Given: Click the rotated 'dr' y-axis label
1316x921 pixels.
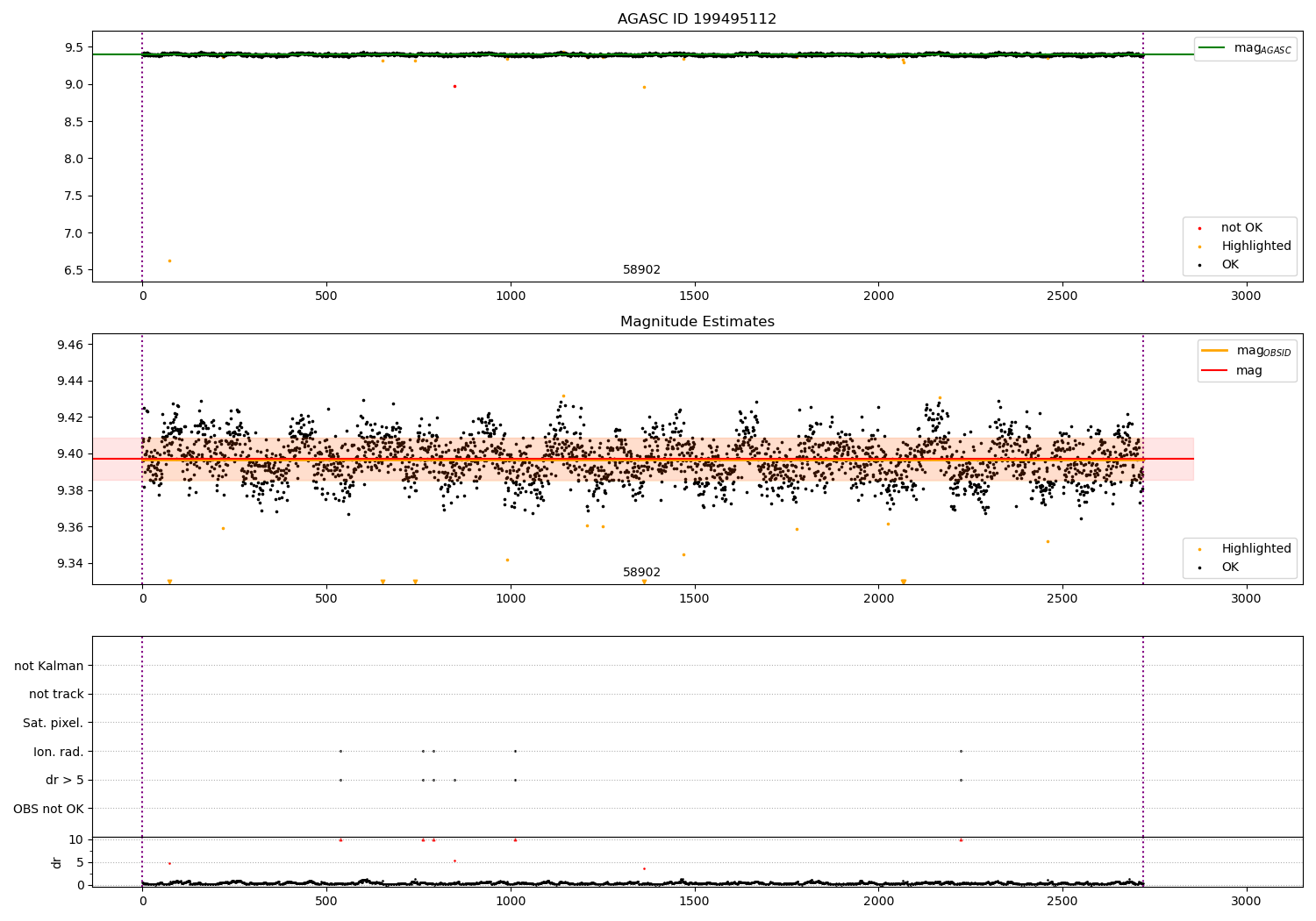Looking at the screenshot, I should [x=57, y=862].
